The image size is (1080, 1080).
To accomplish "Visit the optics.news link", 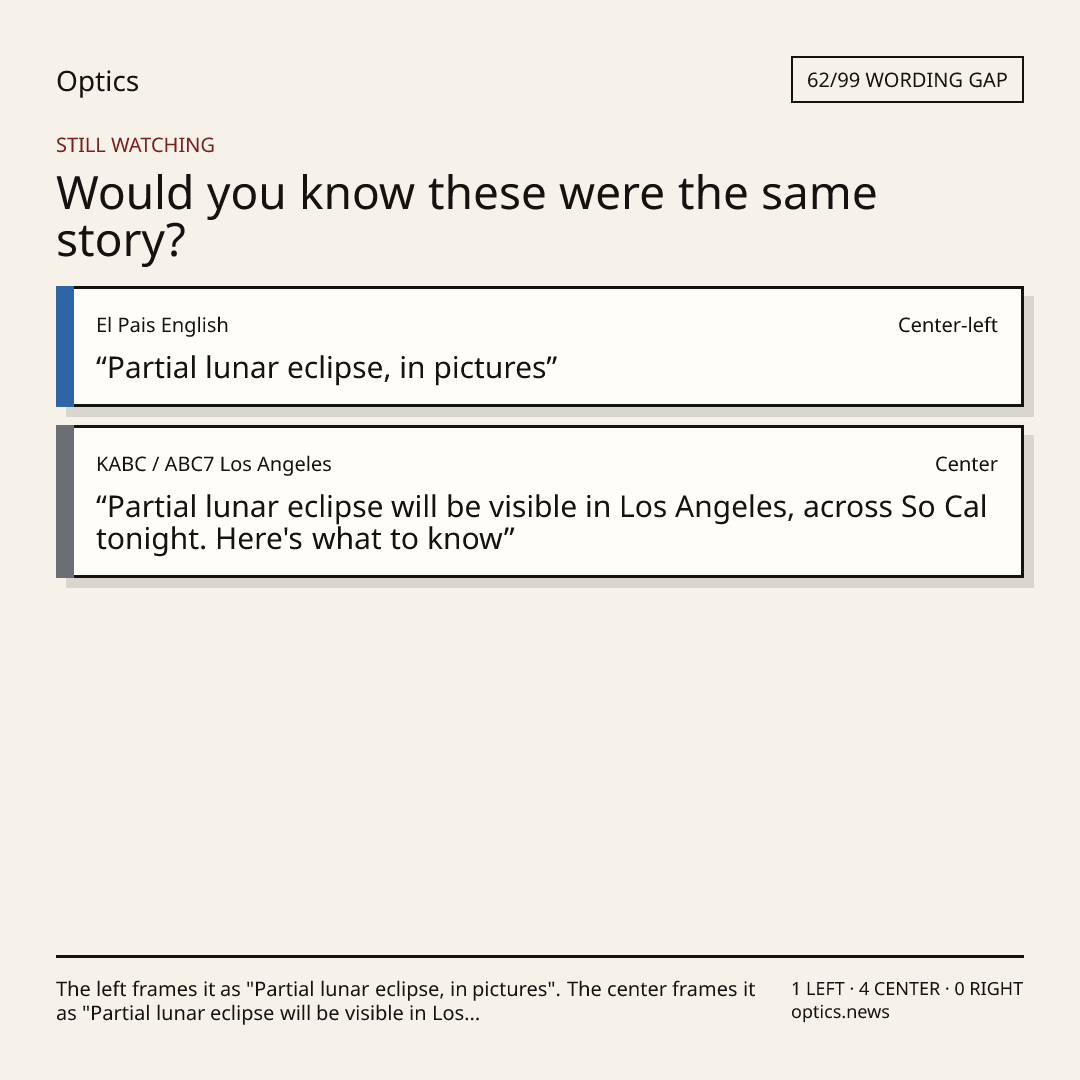I will pos(840,1012).
